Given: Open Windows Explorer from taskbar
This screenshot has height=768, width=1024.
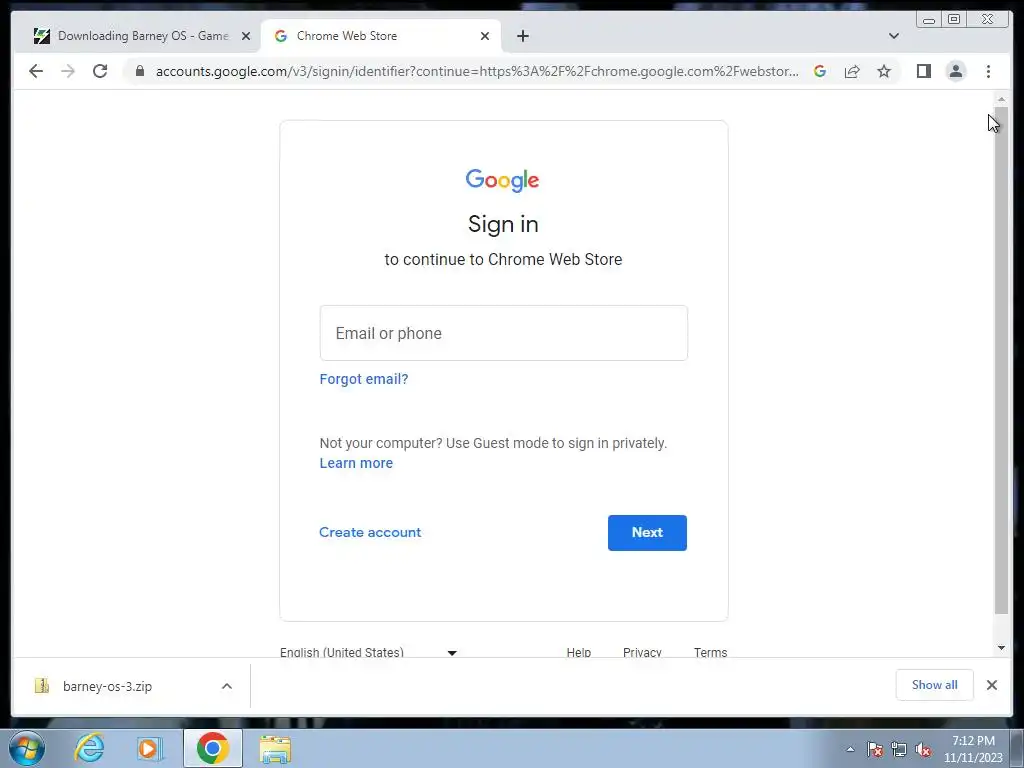Looking at the screenshot, I should [275, 748].
